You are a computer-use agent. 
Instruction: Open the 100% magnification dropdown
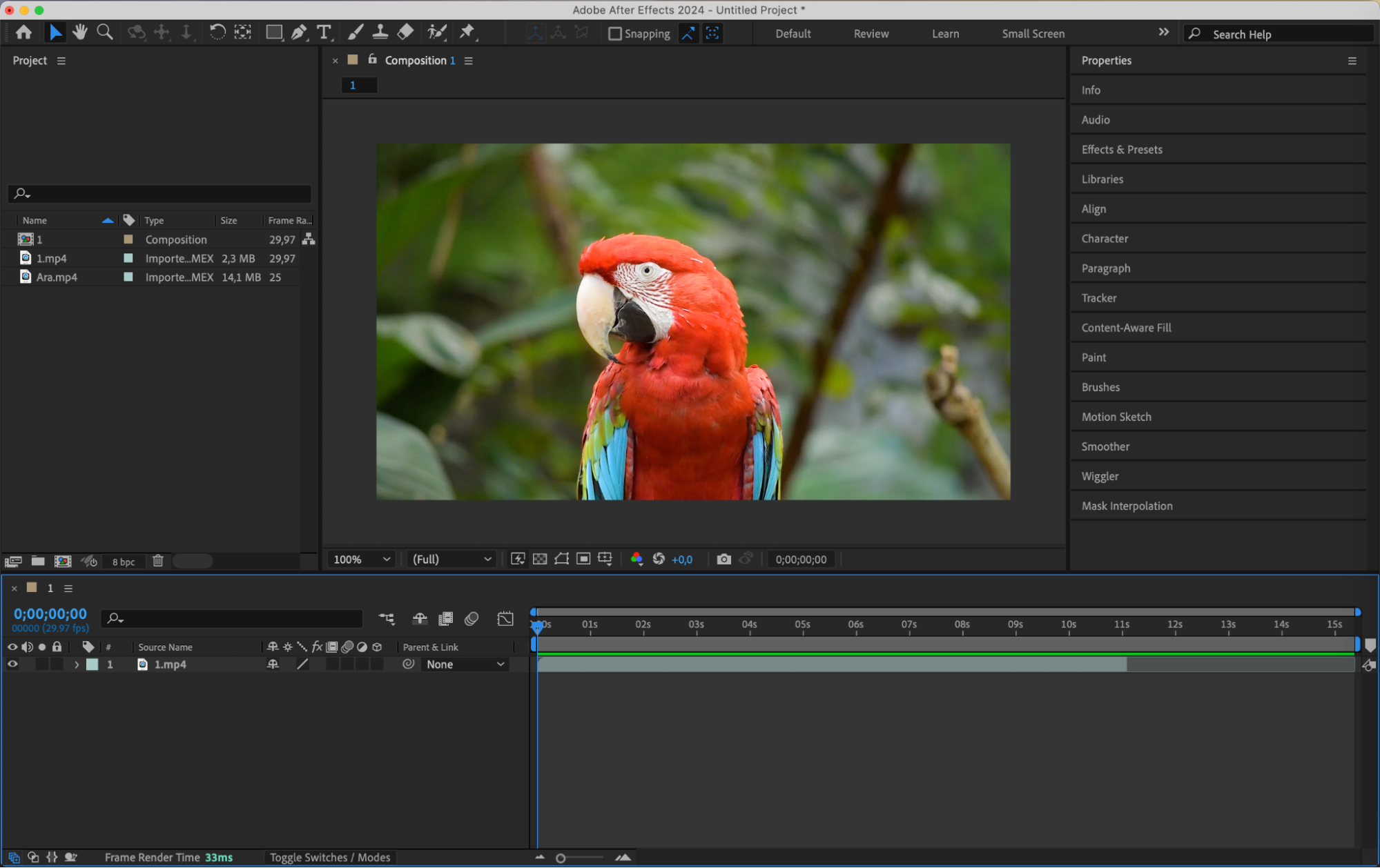point(362,559)
